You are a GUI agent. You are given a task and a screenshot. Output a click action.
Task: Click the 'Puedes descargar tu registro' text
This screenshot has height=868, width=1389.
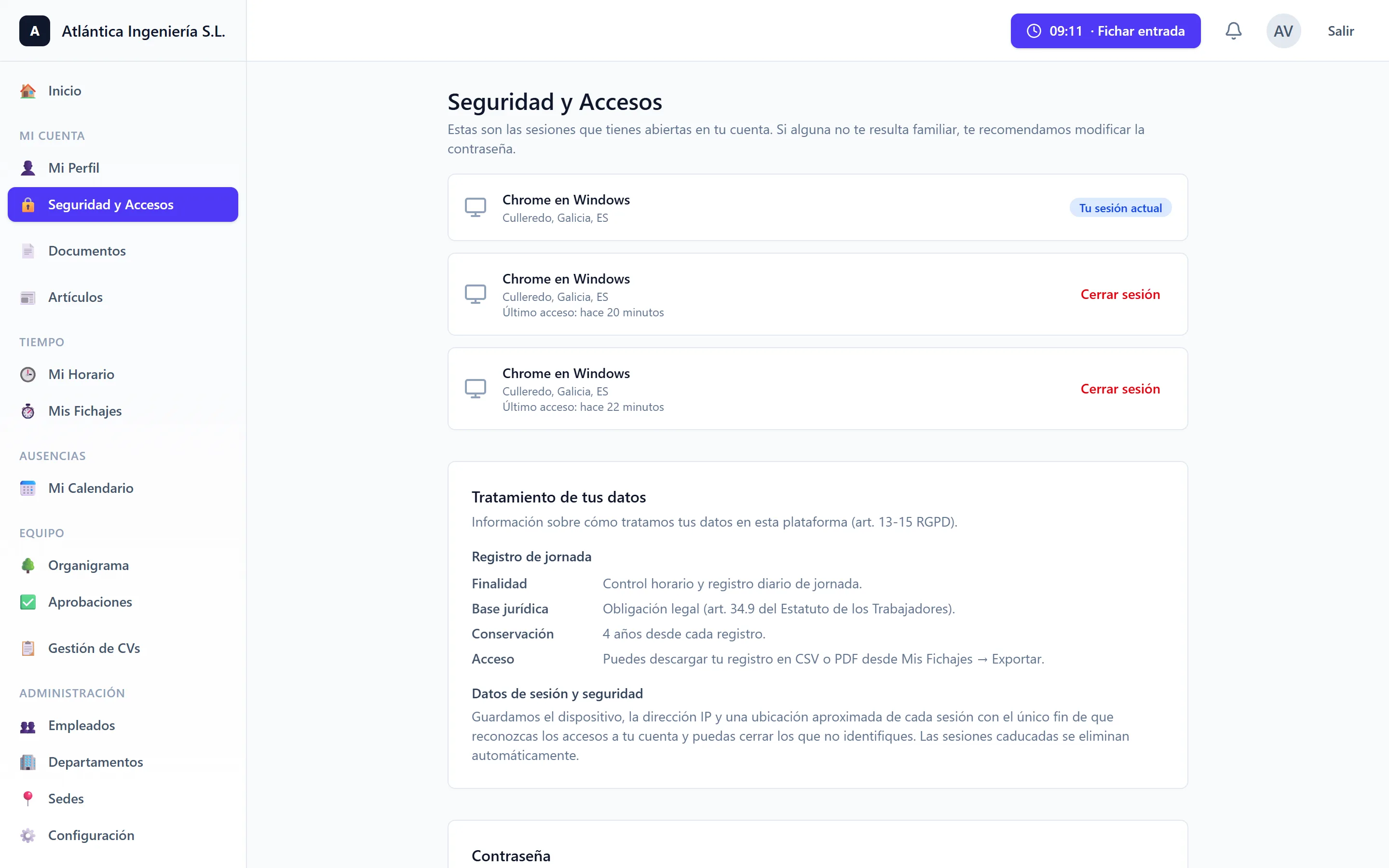(823, 659)
